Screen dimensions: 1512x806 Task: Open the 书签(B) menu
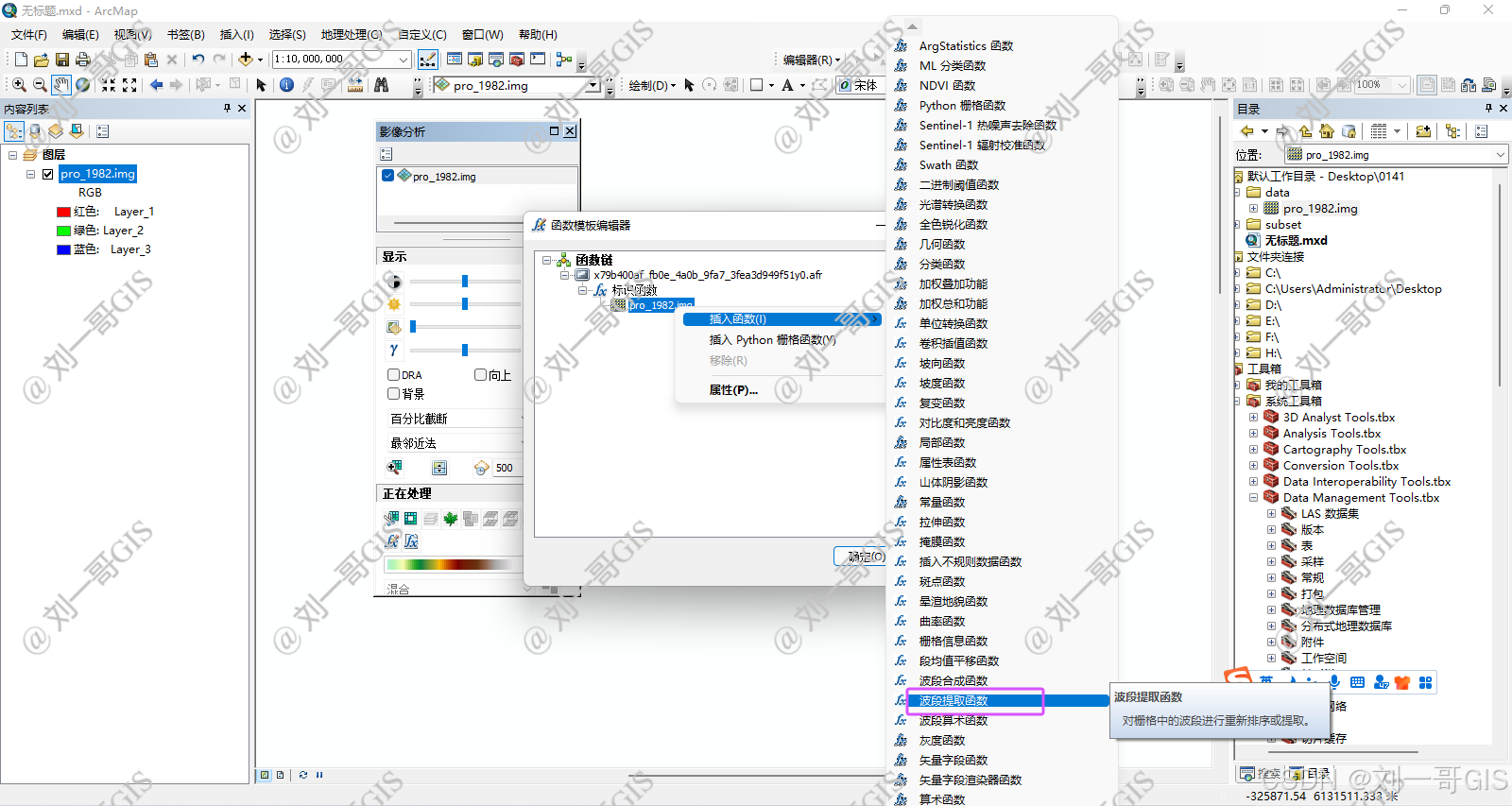(x=186, y=35)
